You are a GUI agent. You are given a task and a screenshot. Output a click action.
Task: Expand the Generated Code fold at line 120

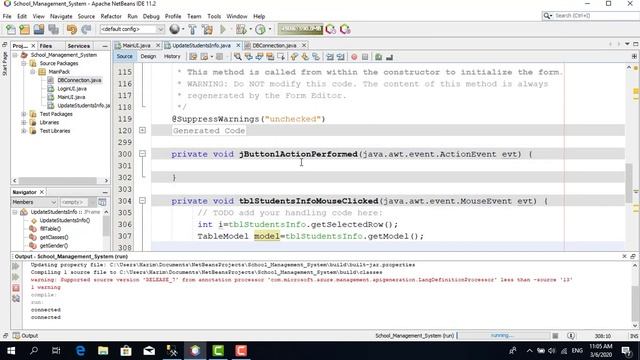pos(142,130)
